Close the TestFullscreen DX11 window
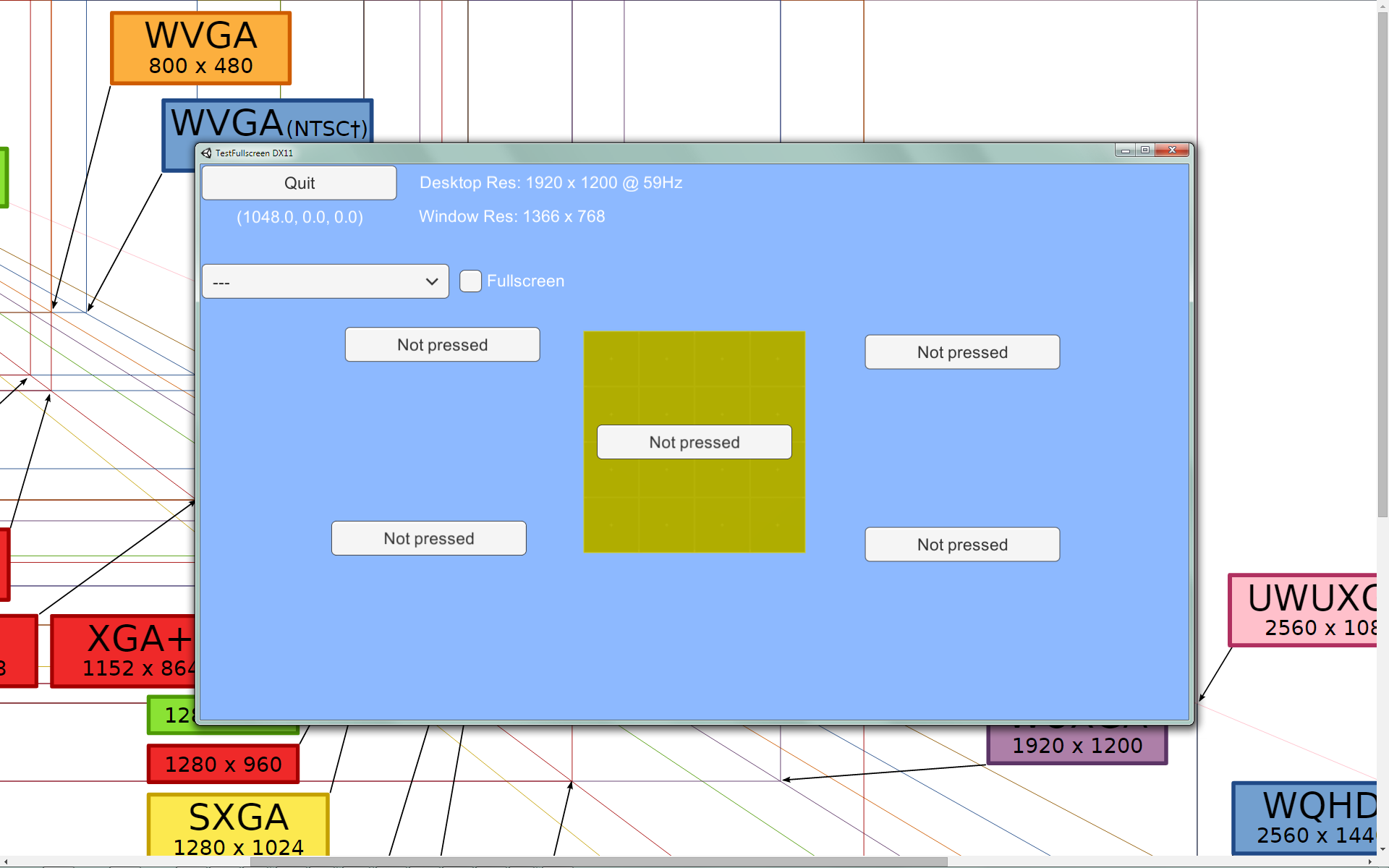Screen dimensions: 1389x868 coord(1172,150)
